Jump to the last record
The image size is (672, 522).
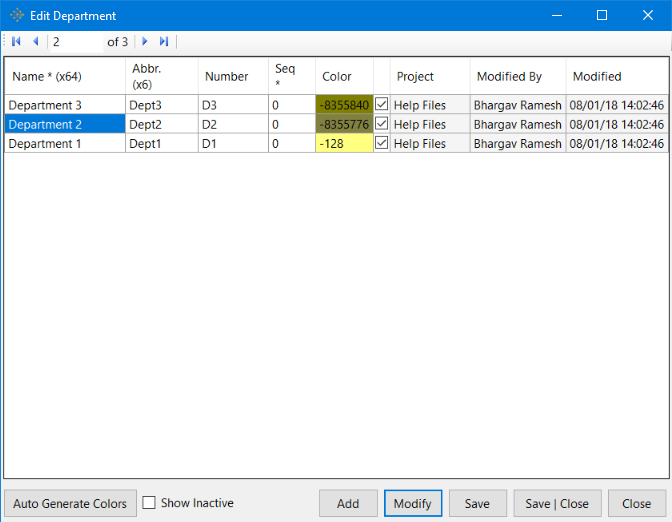click(164, 42)
